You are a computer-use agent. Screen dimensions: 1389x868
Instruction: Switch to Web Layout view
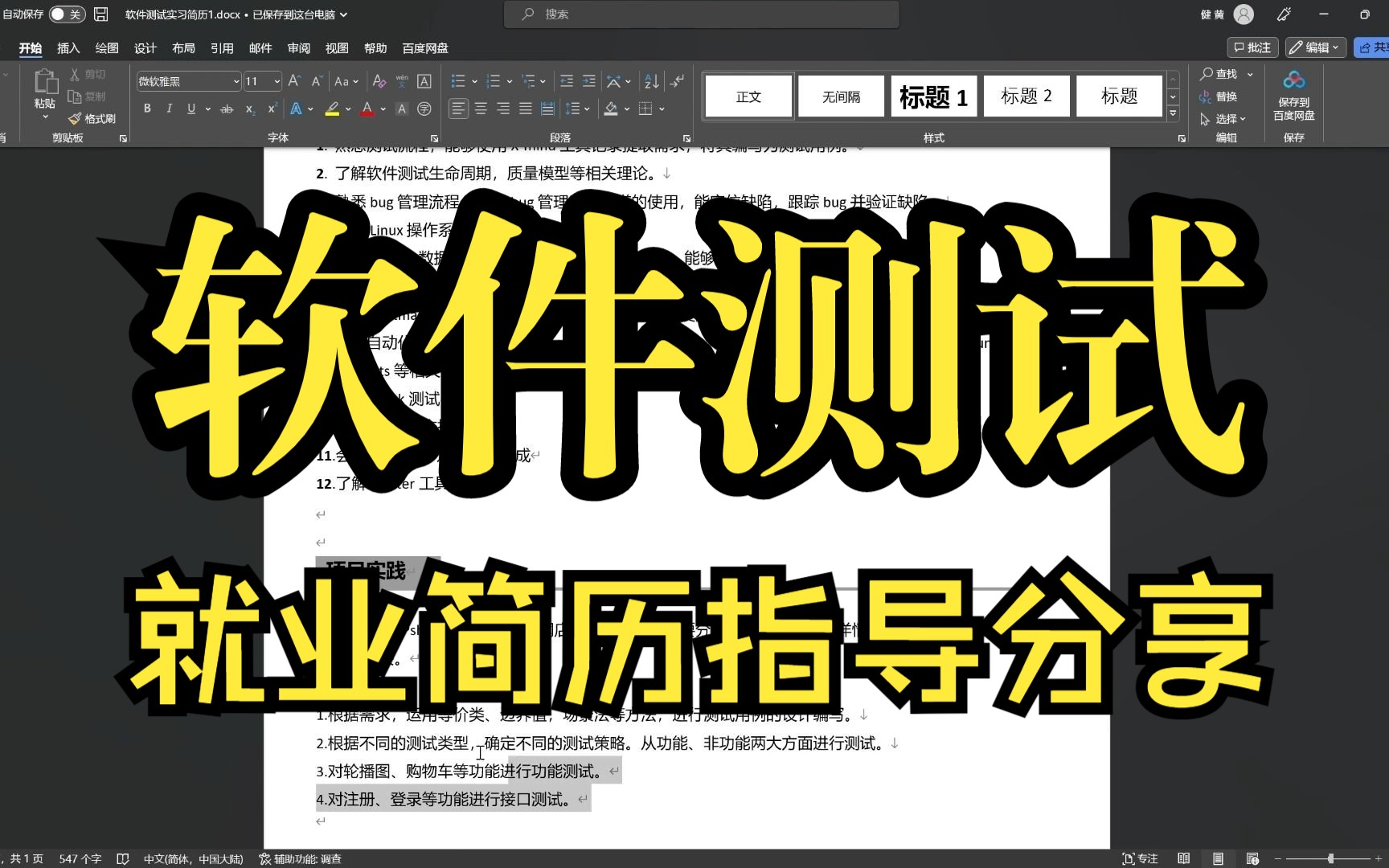click(x=1252, y=858)
